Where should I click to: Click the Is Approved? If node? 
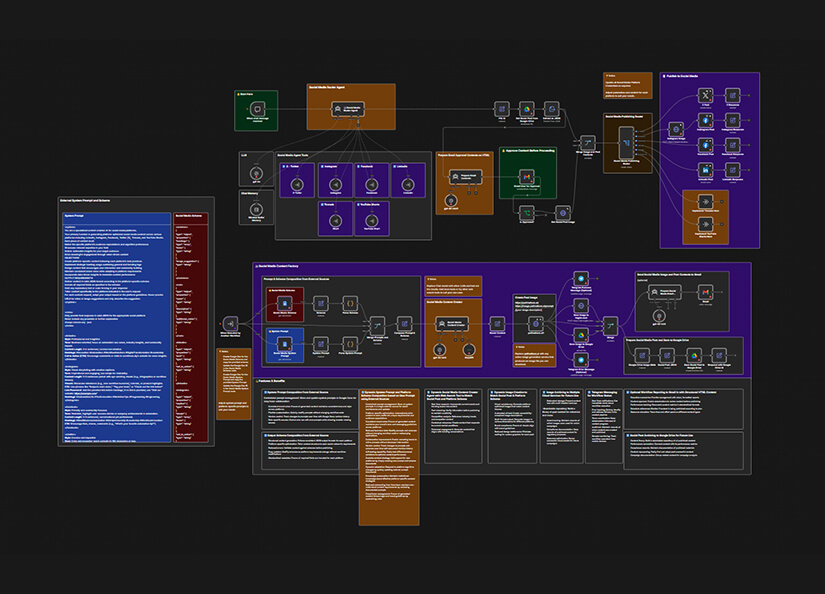[x=526, y=213]
